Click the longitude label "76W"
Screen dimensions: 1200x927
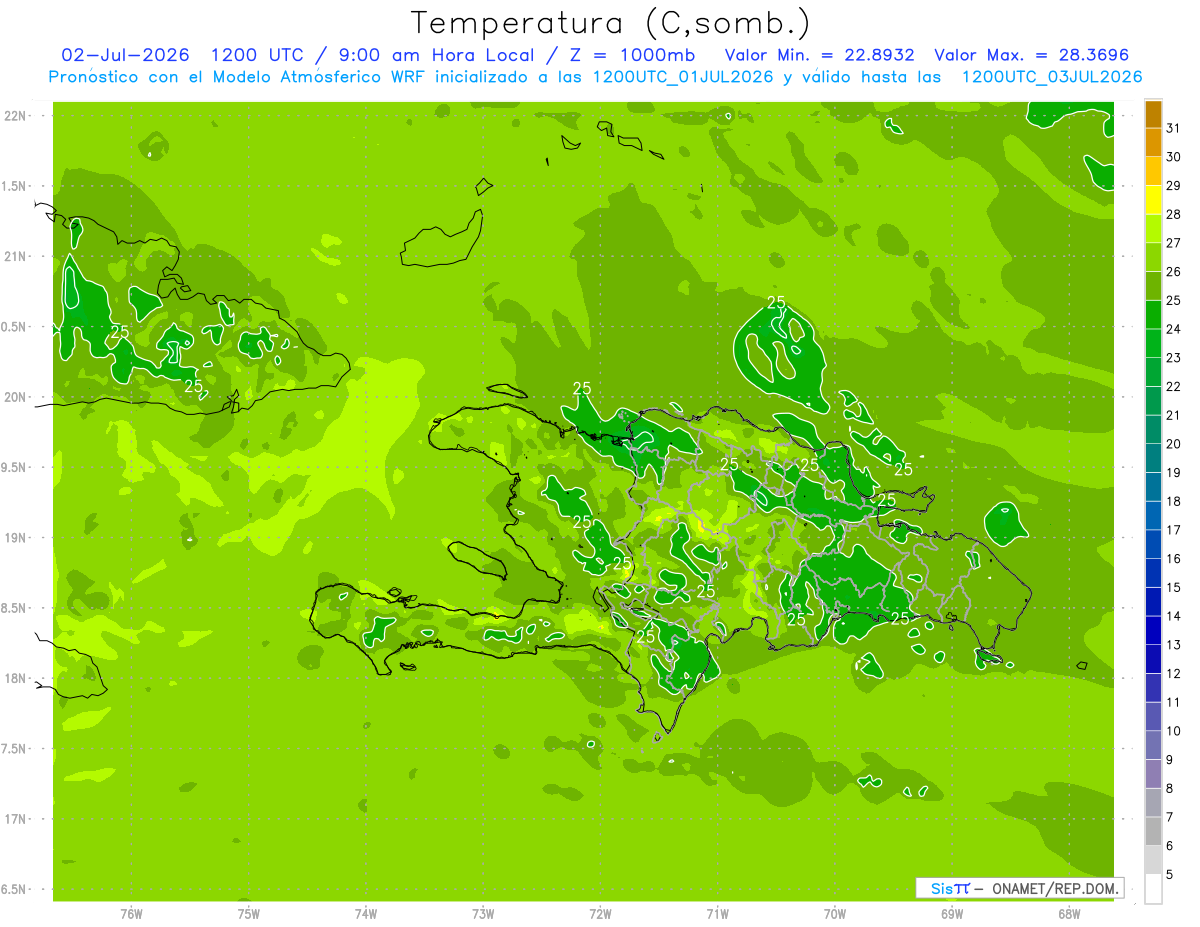(131, 914)
